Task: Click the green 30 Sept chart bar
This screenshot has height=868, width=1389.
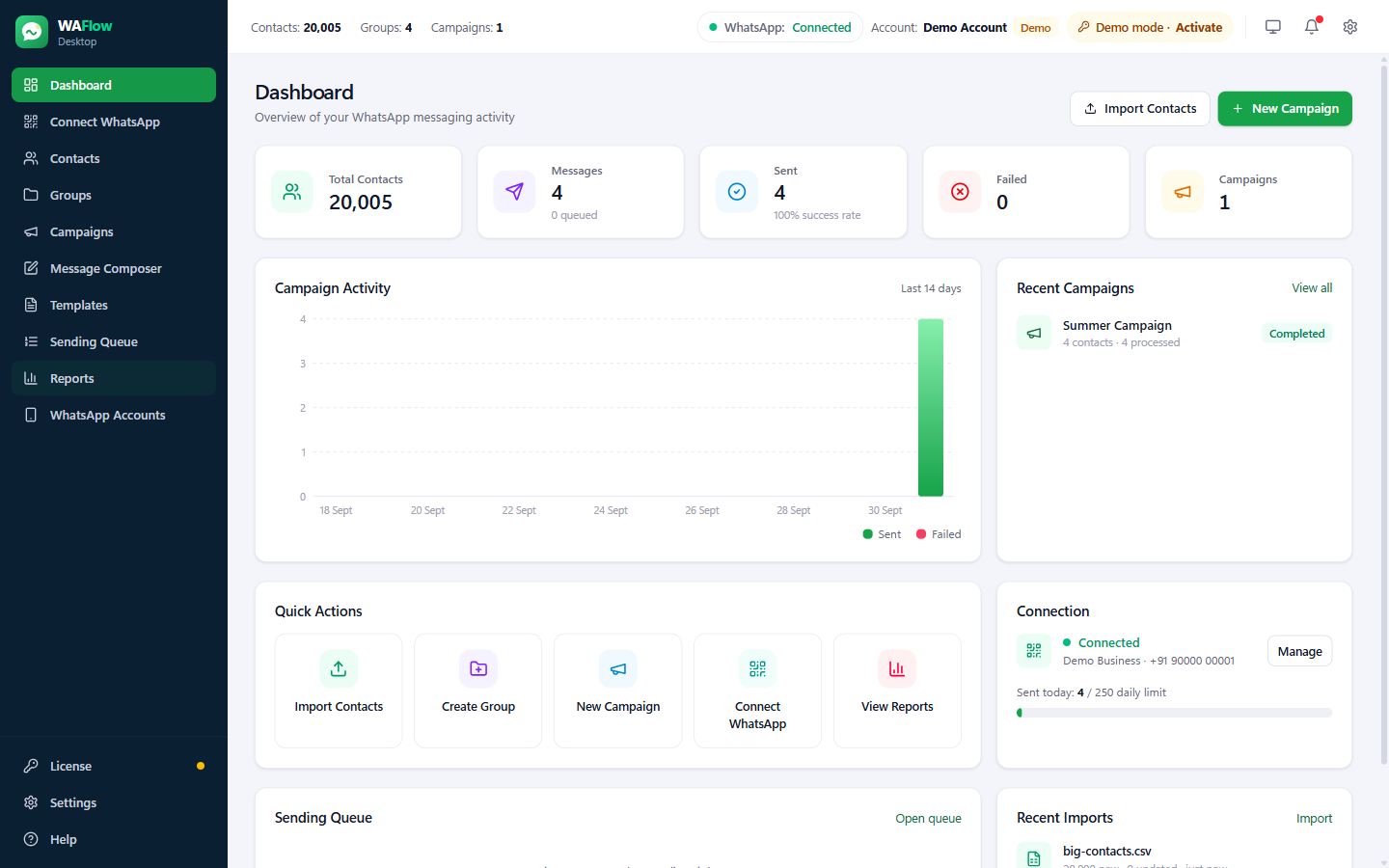Action: (x=931, y=408)
